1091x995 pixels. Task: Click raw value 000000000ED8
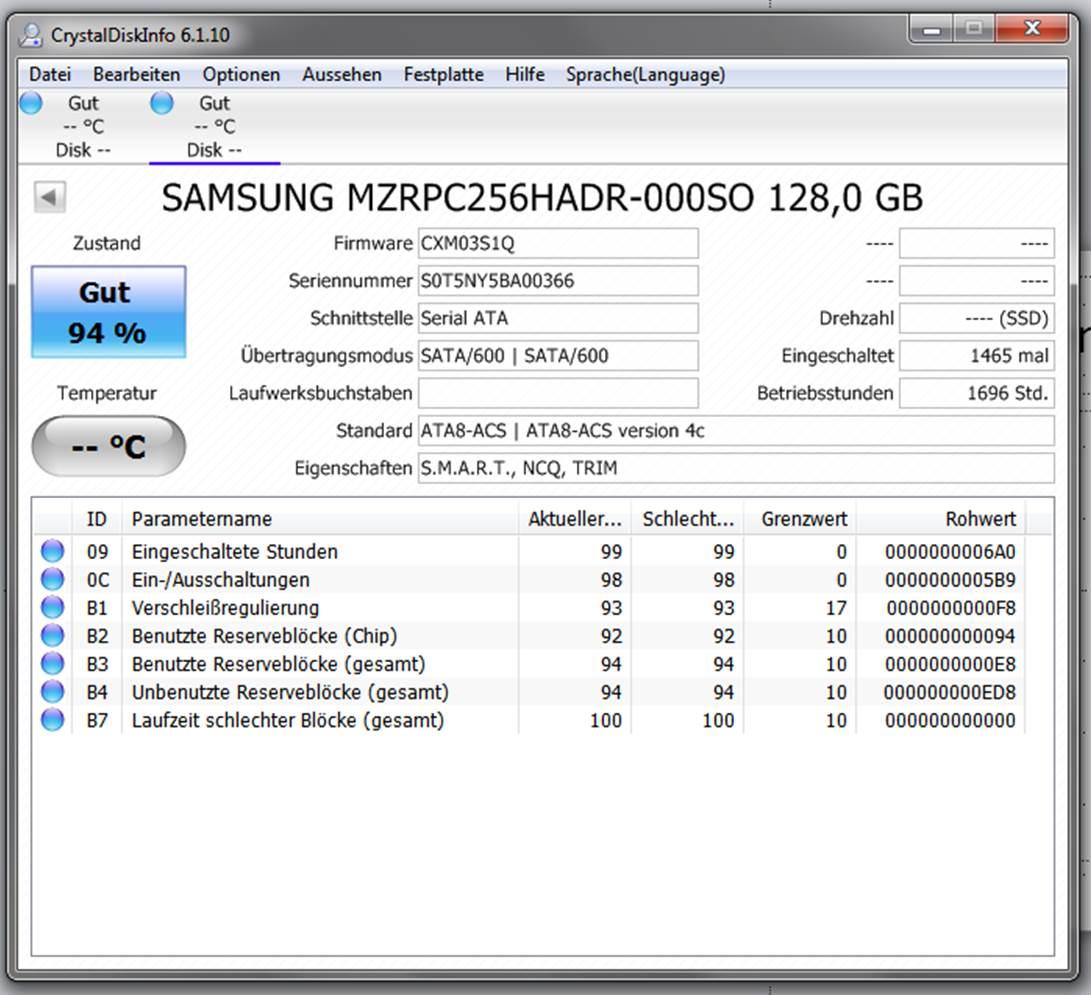tap(950, 692)
